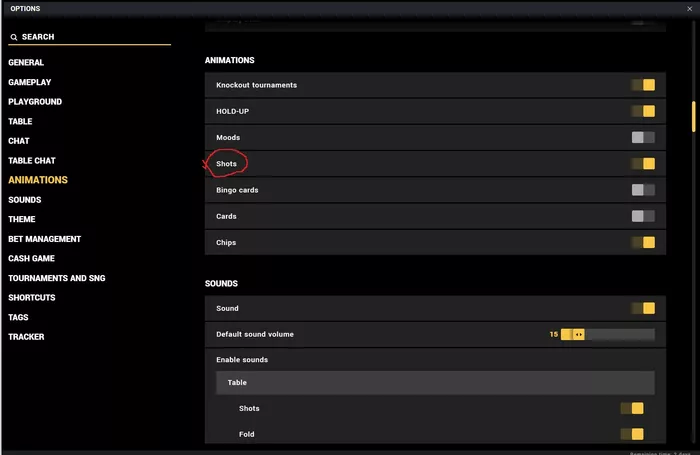Viewport: 700px width, 455px height.
Task: Enable the Moods animation toggle
Action: (x=643, y=138)
